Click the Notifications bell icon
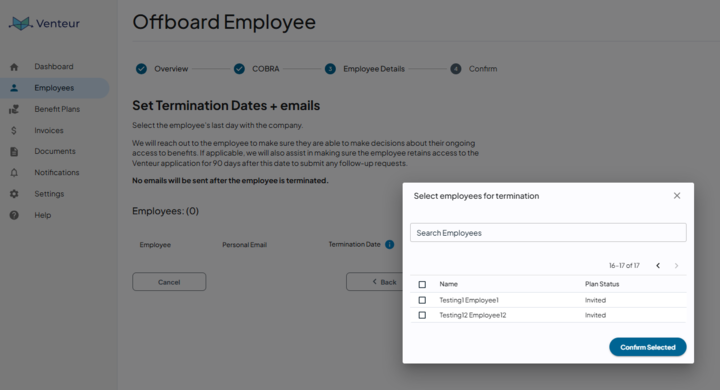Image resolution: width=720 pixels, height=390 pixels. coord(14,173)
